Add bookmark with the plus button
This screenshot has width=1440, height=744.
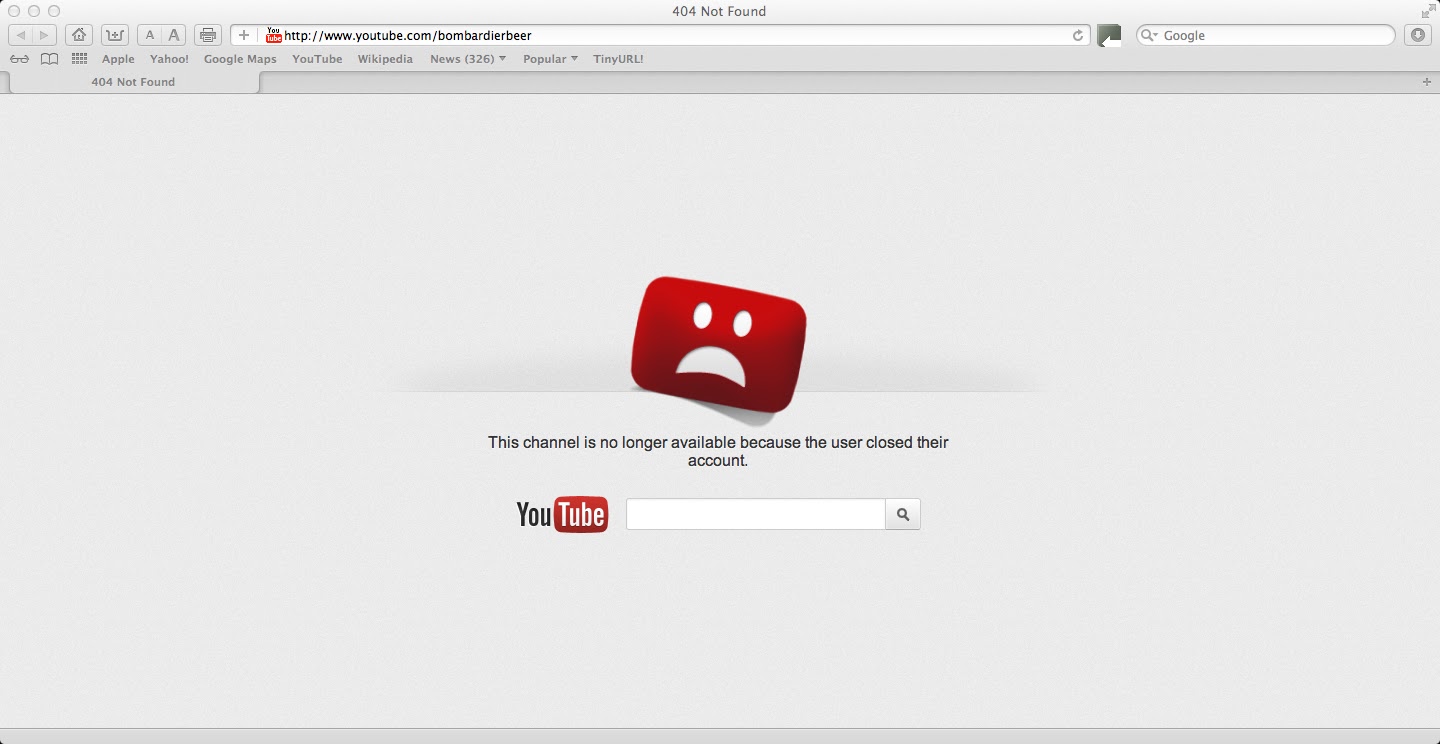pos(244,35)
